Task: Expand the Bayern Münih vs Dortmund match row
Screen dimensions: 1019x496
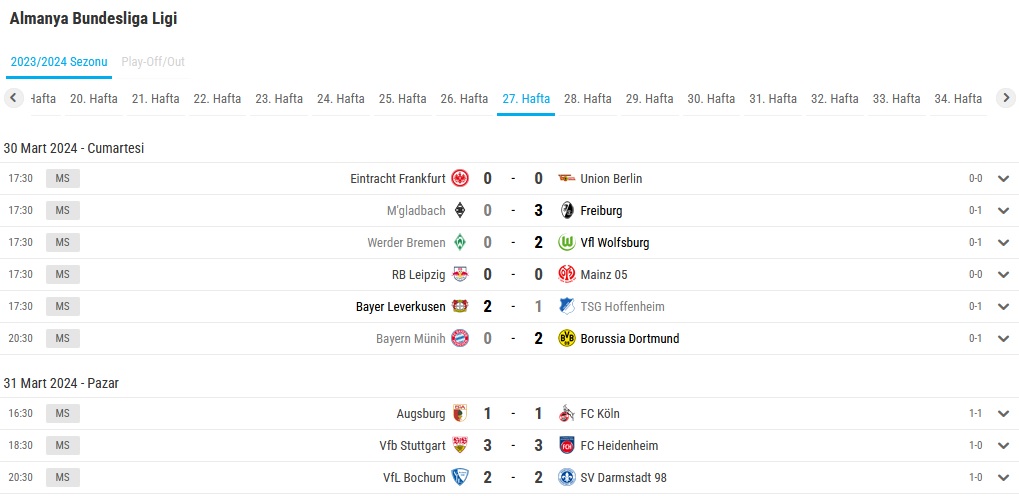Action: 1003,339
